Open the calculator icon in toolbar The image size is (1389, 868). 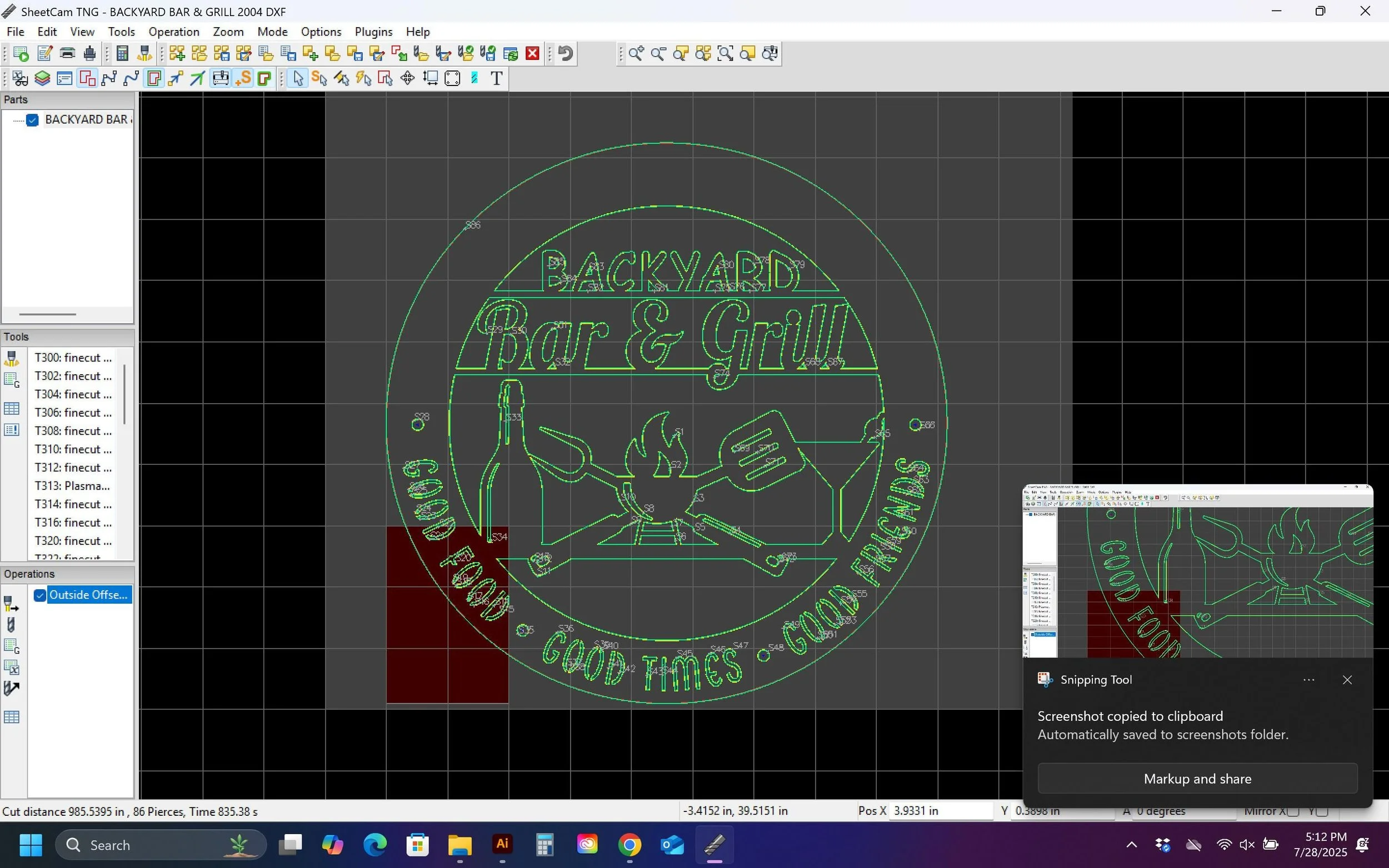point(122,53)
